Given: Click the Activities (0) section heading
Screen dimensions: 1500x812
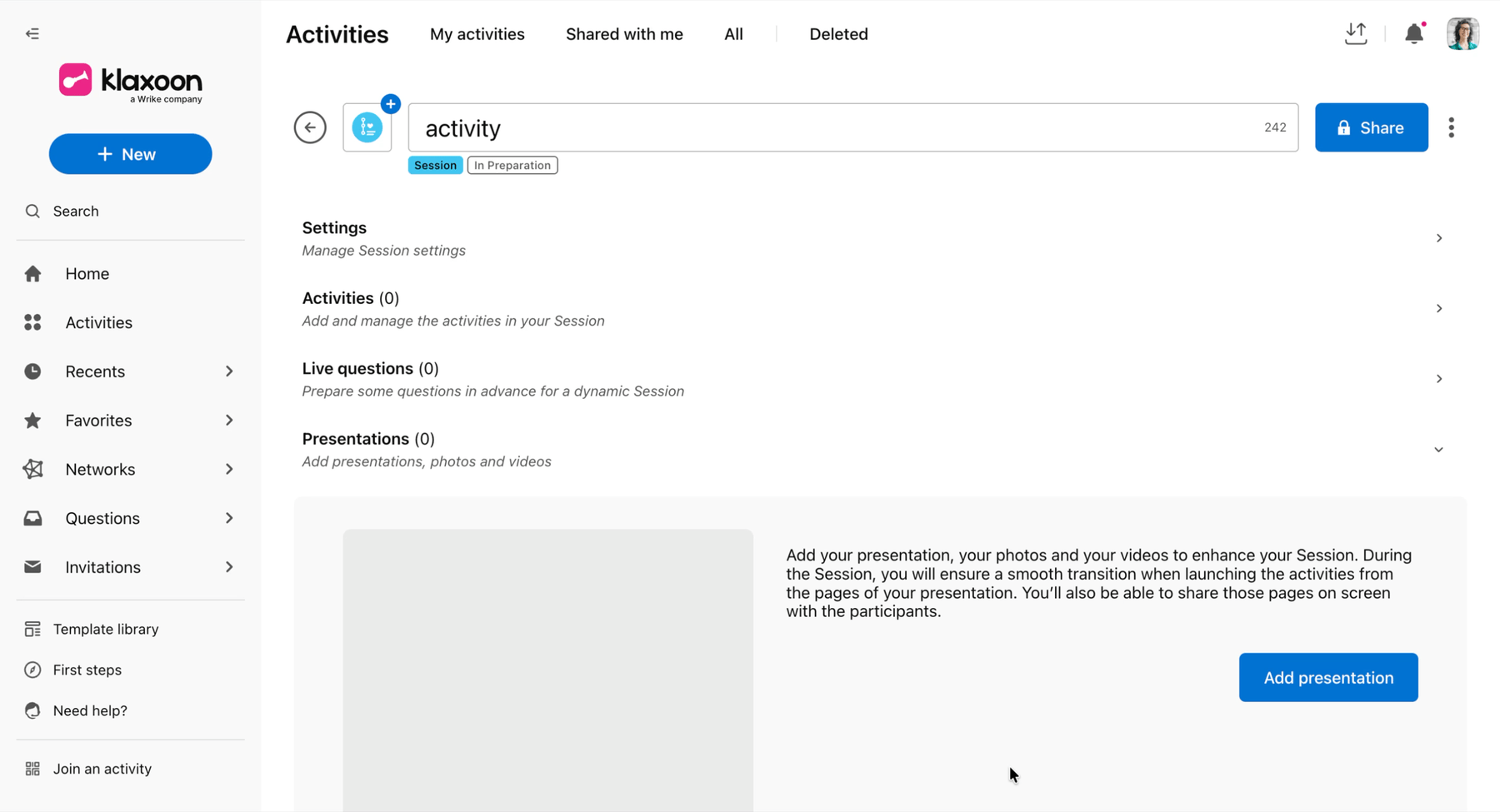Looking at the screenshot, I should pos(351,298).
